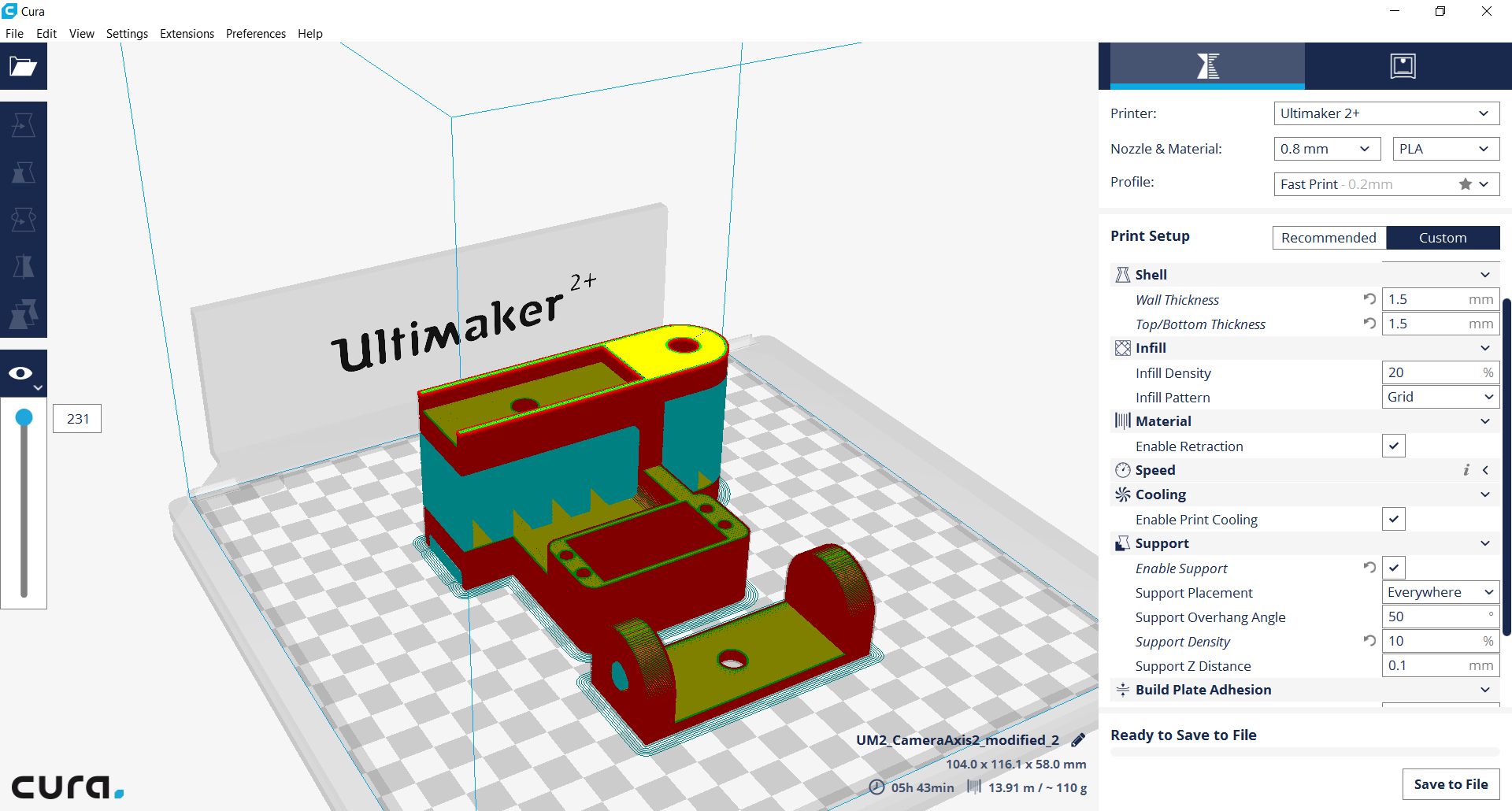This screenshot has height=811, width=1512.
Task: Click the Infill category icon
Action: click(x=1123, y=348)
